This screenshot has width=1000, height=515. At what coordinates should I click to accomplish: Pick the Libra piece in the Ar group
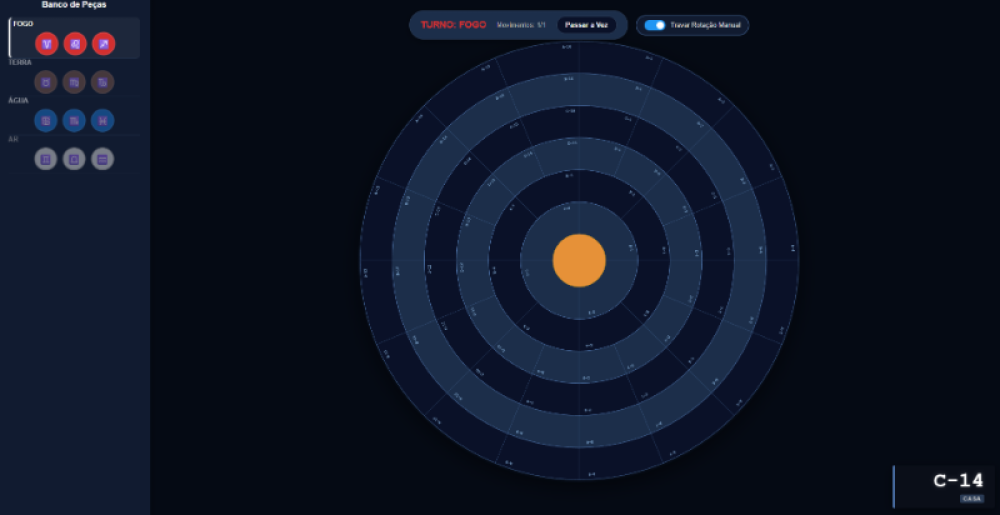(75, 158)
